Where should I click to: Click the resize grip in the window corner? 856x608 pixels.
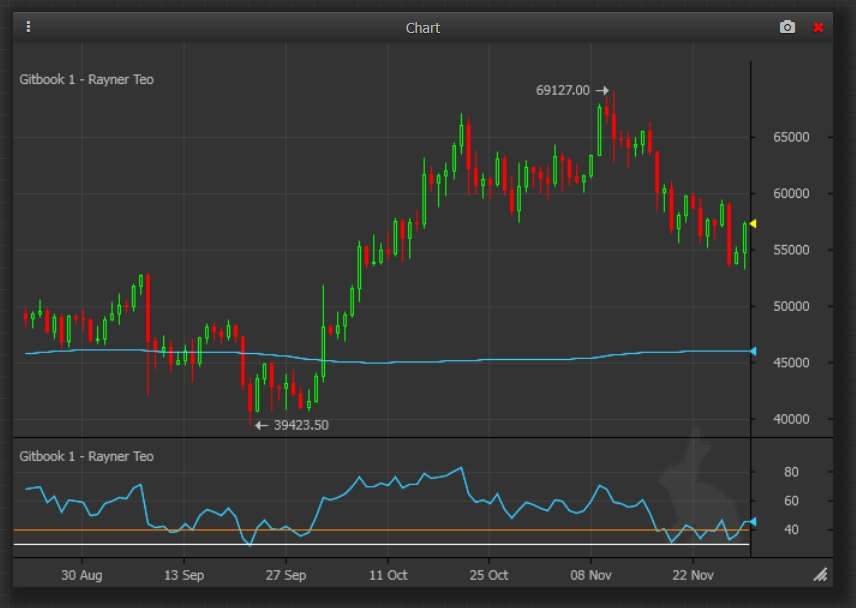point(820,574)
